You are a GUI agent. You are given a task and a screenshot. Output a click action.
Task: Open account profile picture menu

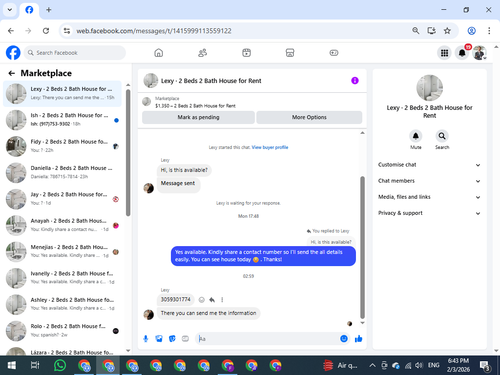pyautogui.click(x=479, y=53)
